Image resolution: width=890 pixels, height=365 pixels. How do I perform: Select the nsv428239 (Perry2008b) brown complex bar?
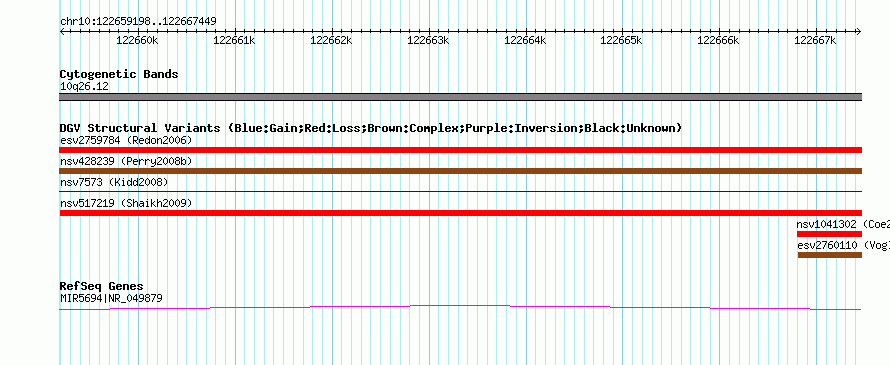point(460,171)
